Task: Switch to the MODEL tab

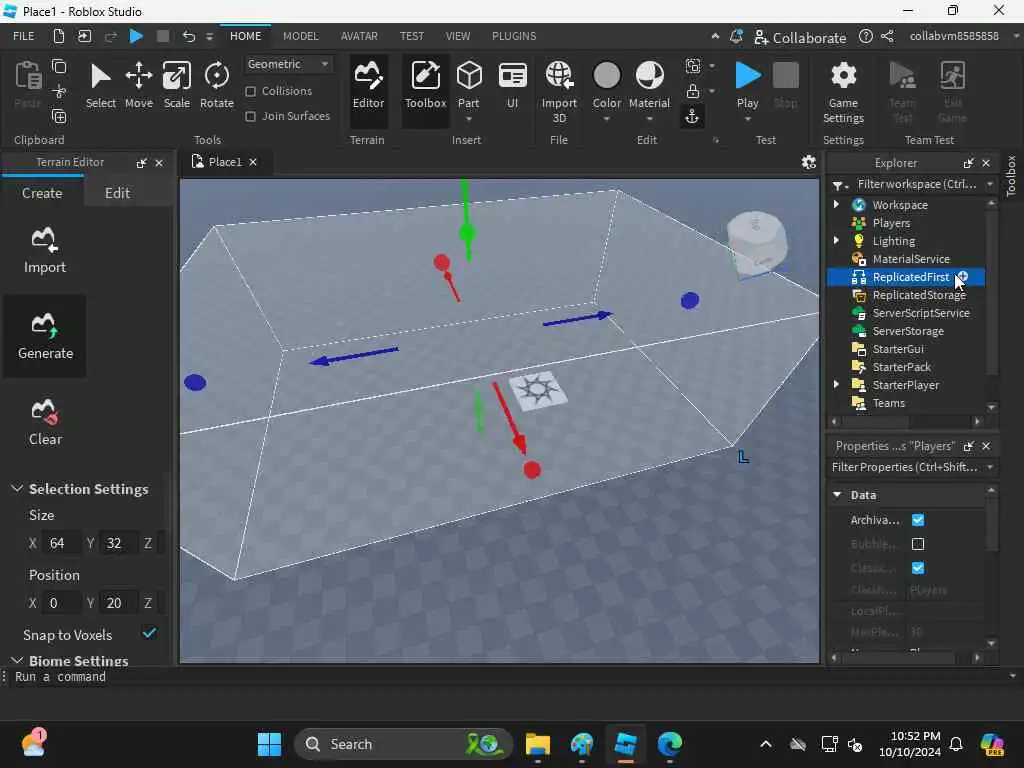Action: tap(300, 36)
